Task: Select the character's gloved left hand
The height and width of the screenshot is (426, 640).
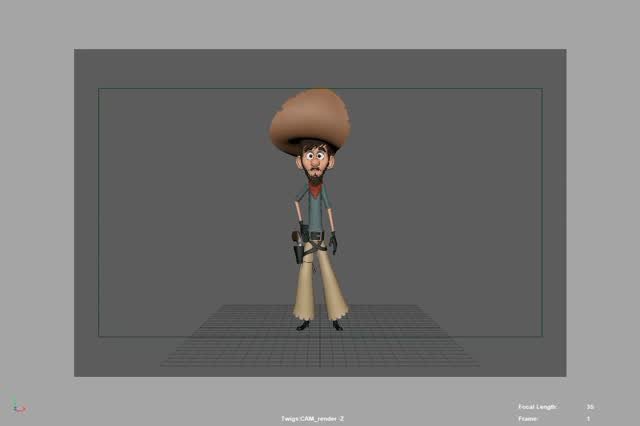Action: tap(333, 243)
